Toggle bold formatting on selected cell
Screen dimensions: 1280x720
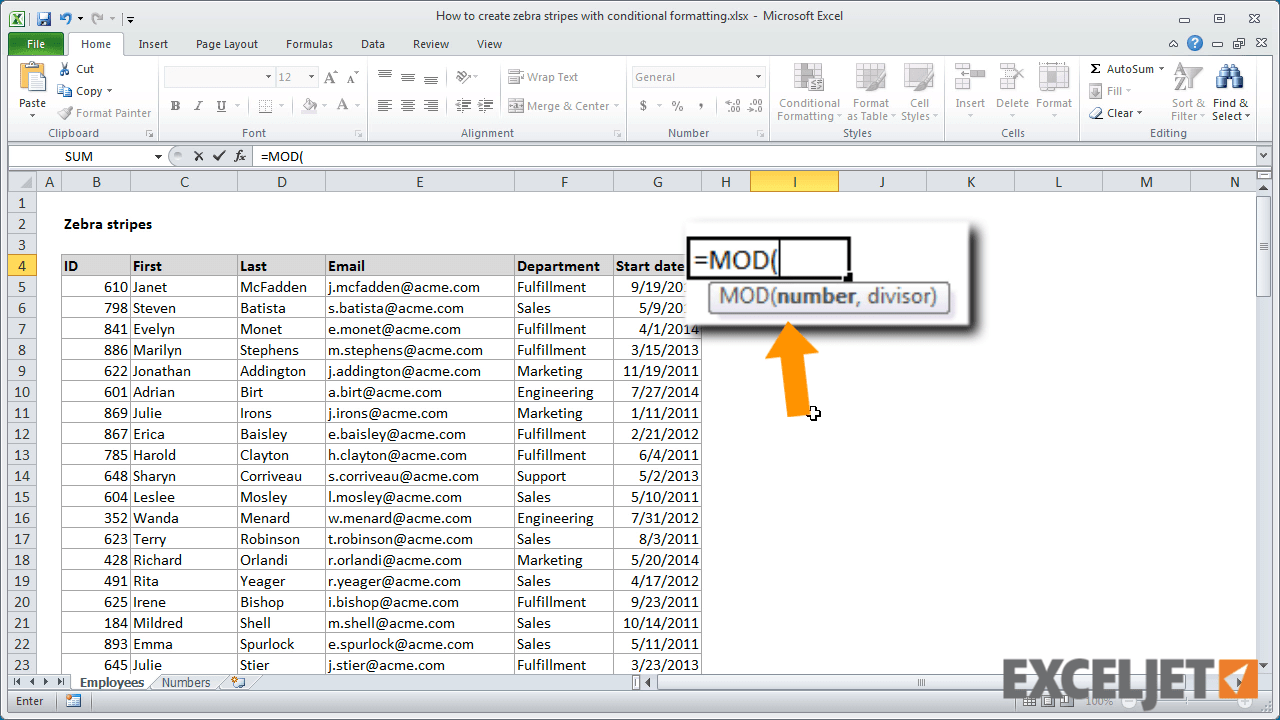175,105
